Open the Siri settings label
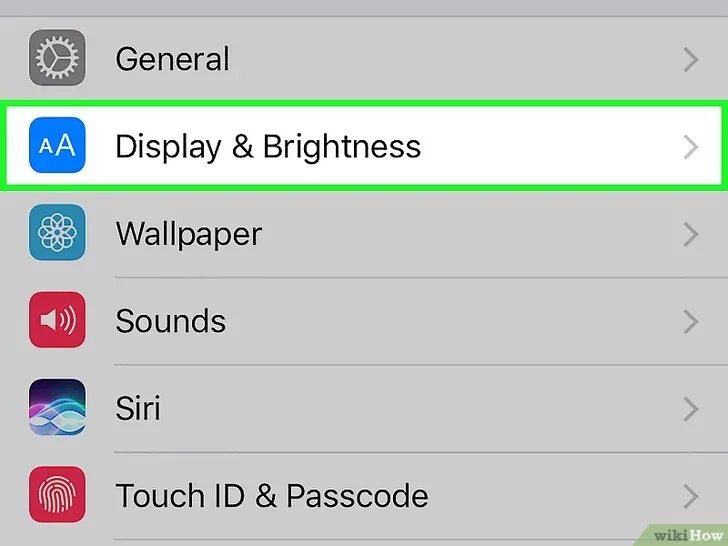This screenshot has height=546, width=728. pyautogui.click(x=138, y=408)
